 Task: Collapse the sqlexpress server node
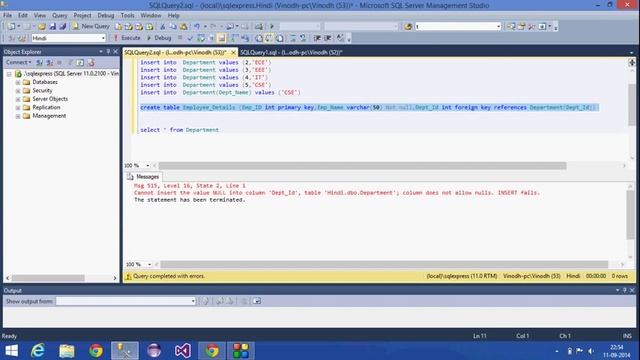click(9, 74)
